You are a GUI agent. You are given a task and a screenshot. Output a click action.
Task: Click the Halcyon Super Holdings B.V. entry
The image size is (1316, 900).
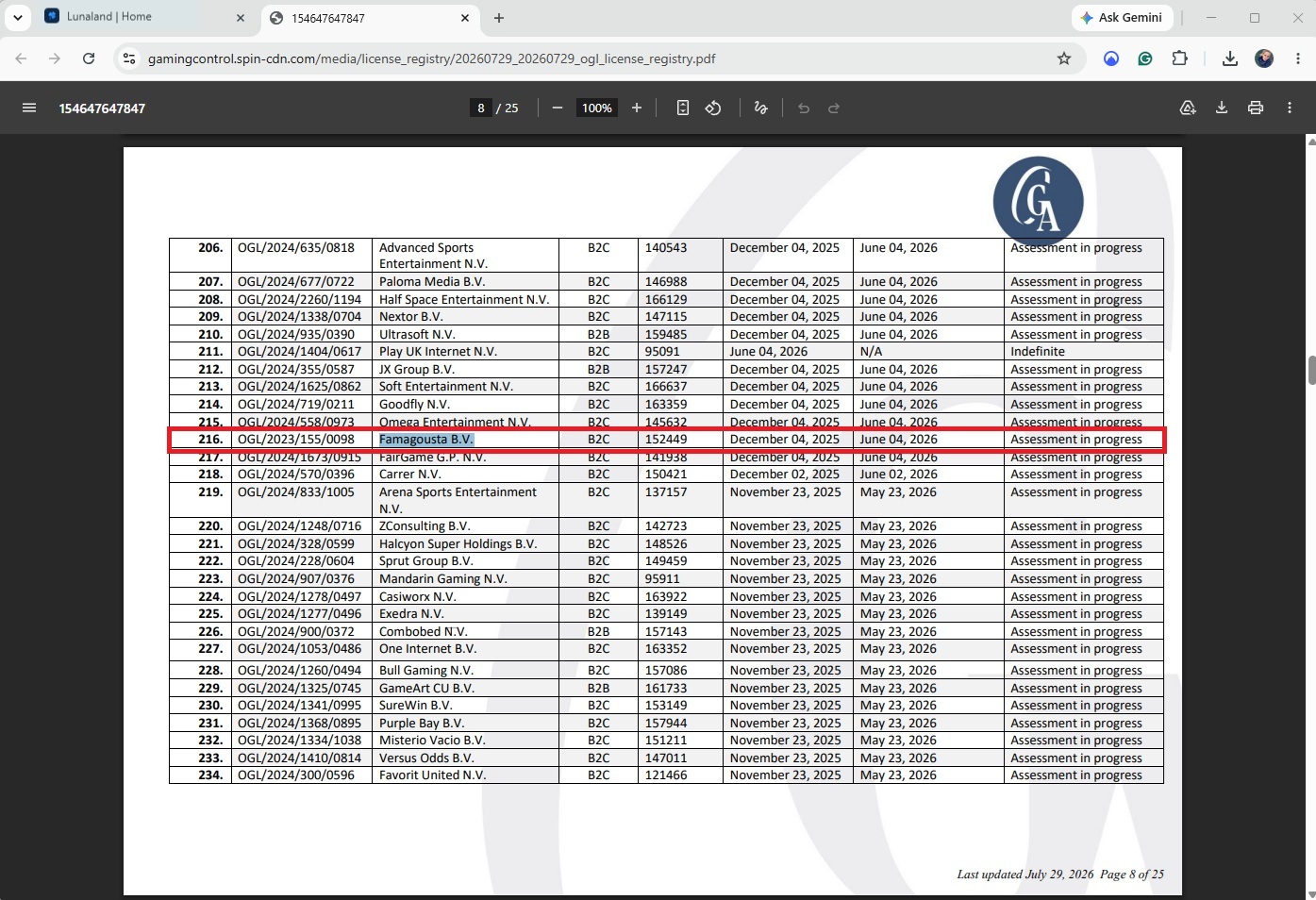click(x=458, y=544)
